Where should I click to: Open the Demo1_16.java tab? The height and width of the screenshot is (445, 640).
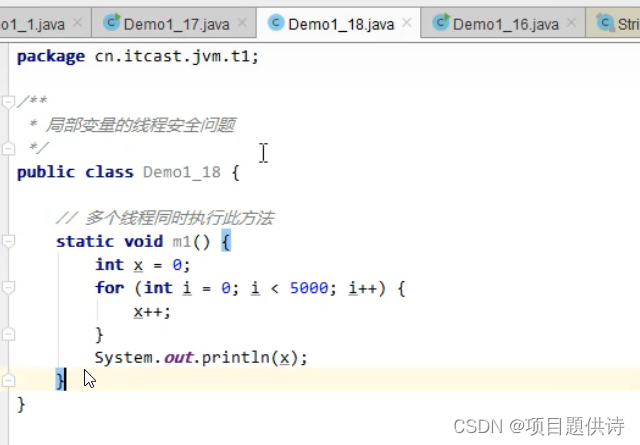(503, 24)
